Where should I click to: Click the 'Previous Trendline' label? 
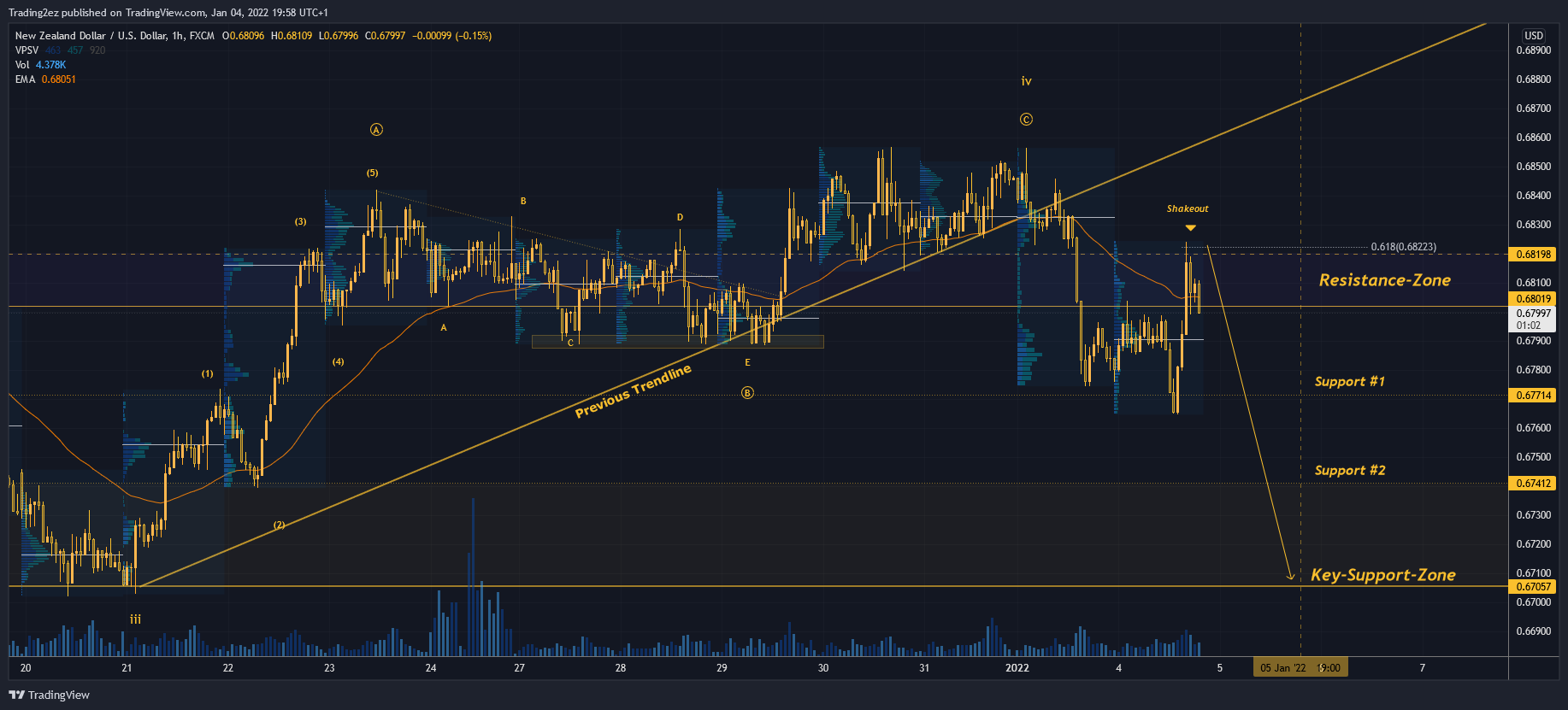[633, 391]
